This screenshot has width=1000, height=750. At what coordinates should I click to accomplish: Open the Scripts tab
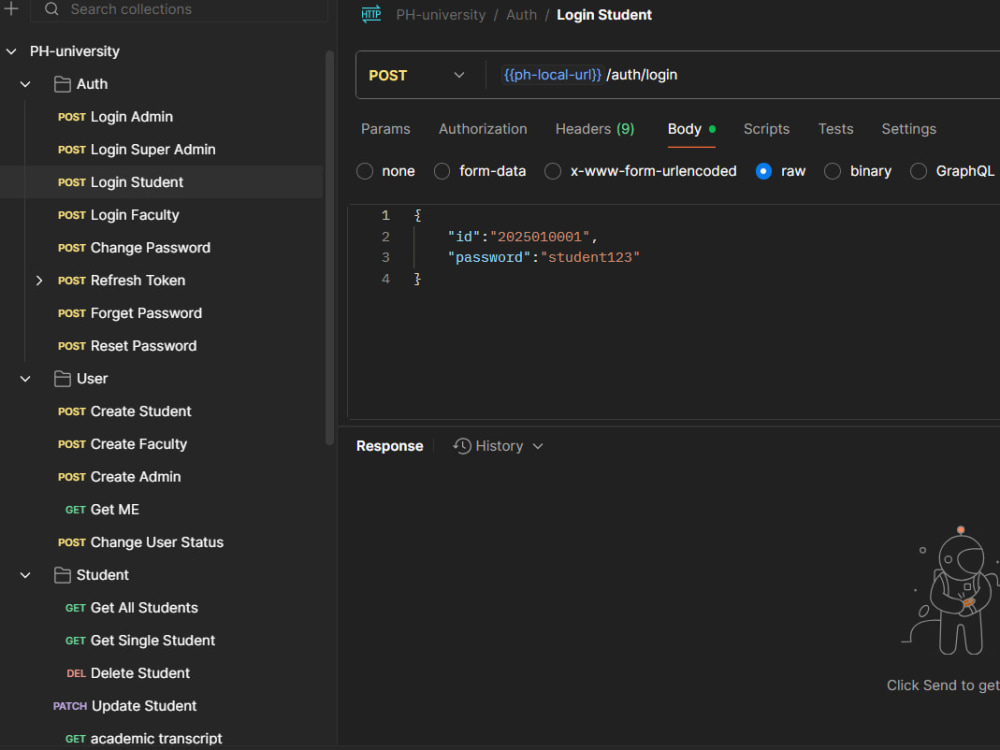coord(767,129)
